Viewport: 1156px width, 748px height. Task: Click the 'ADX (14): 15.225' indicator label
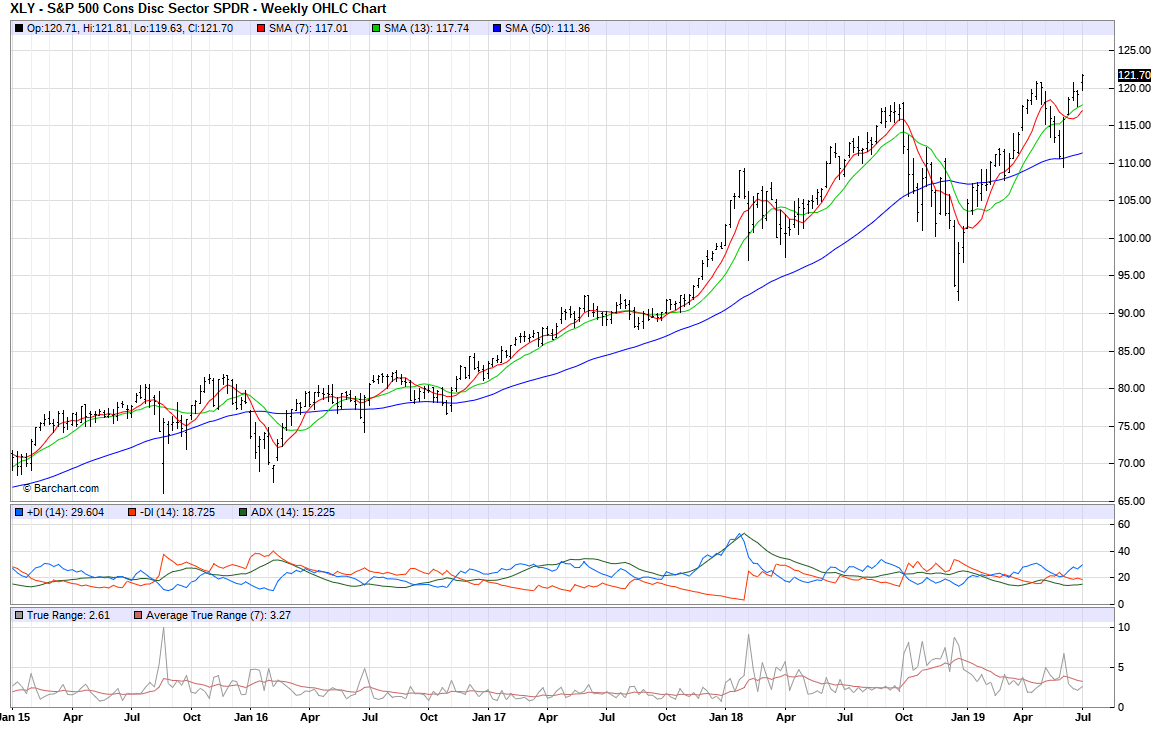point(293,512)
